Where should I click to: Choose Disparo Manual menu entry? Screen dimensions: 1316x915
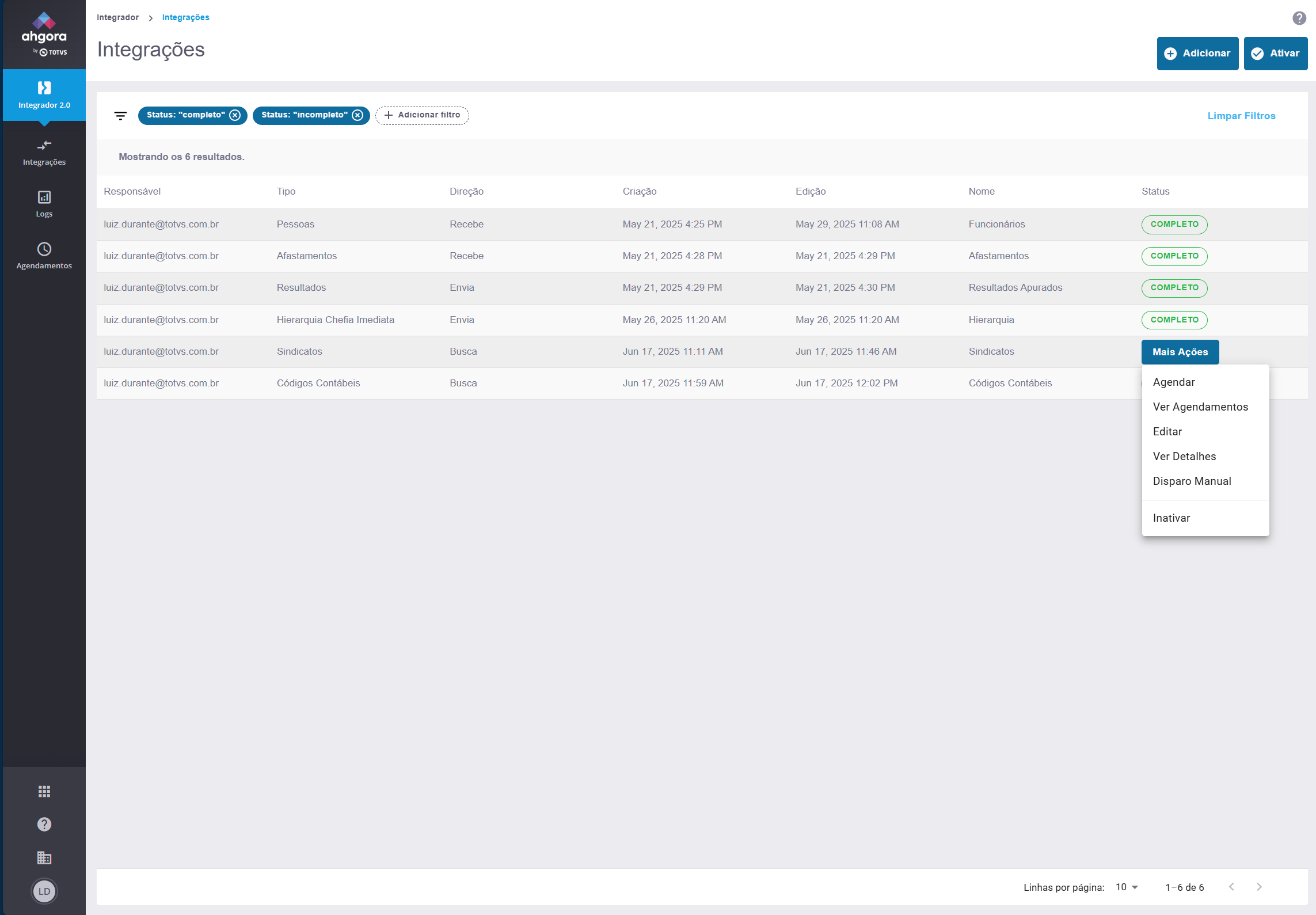[x=1192, y=481]
